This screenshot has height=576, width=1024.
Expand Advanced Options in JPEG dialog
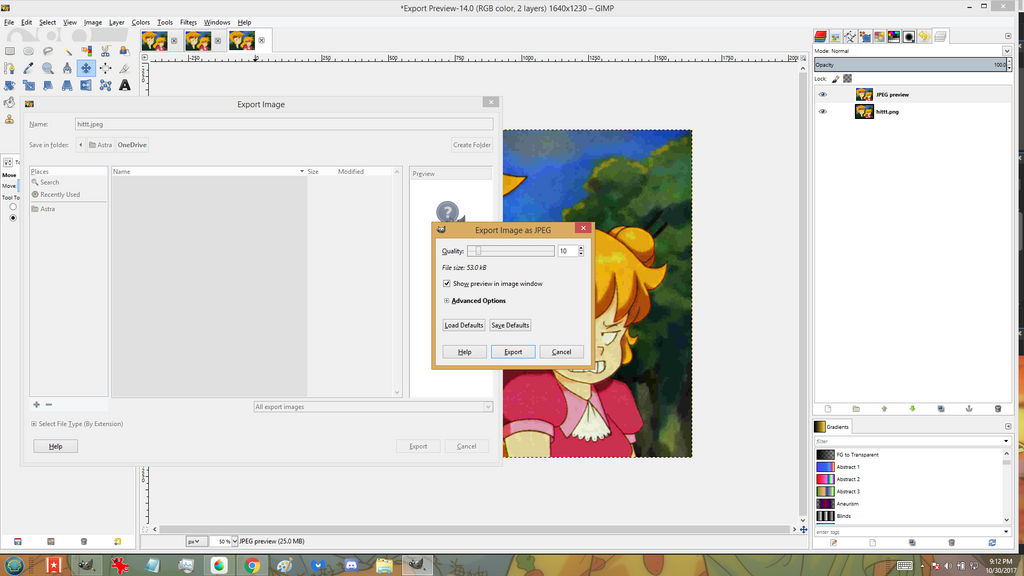(446, 301)
